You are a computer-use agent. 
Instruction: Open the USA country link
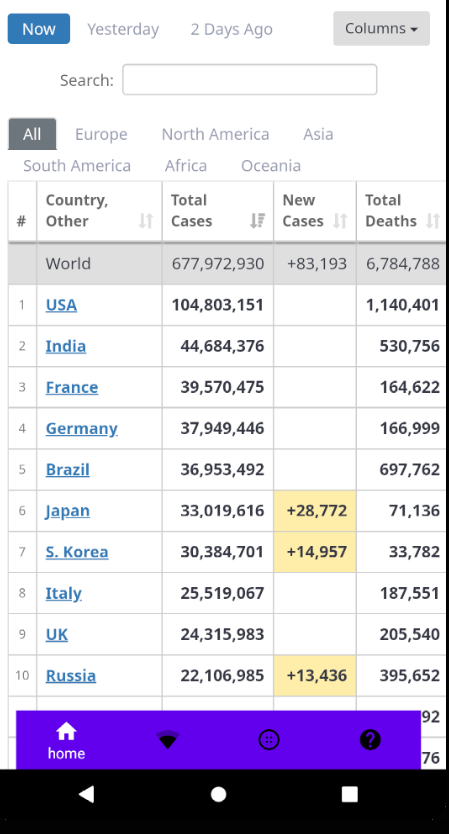tap(61, 305)
